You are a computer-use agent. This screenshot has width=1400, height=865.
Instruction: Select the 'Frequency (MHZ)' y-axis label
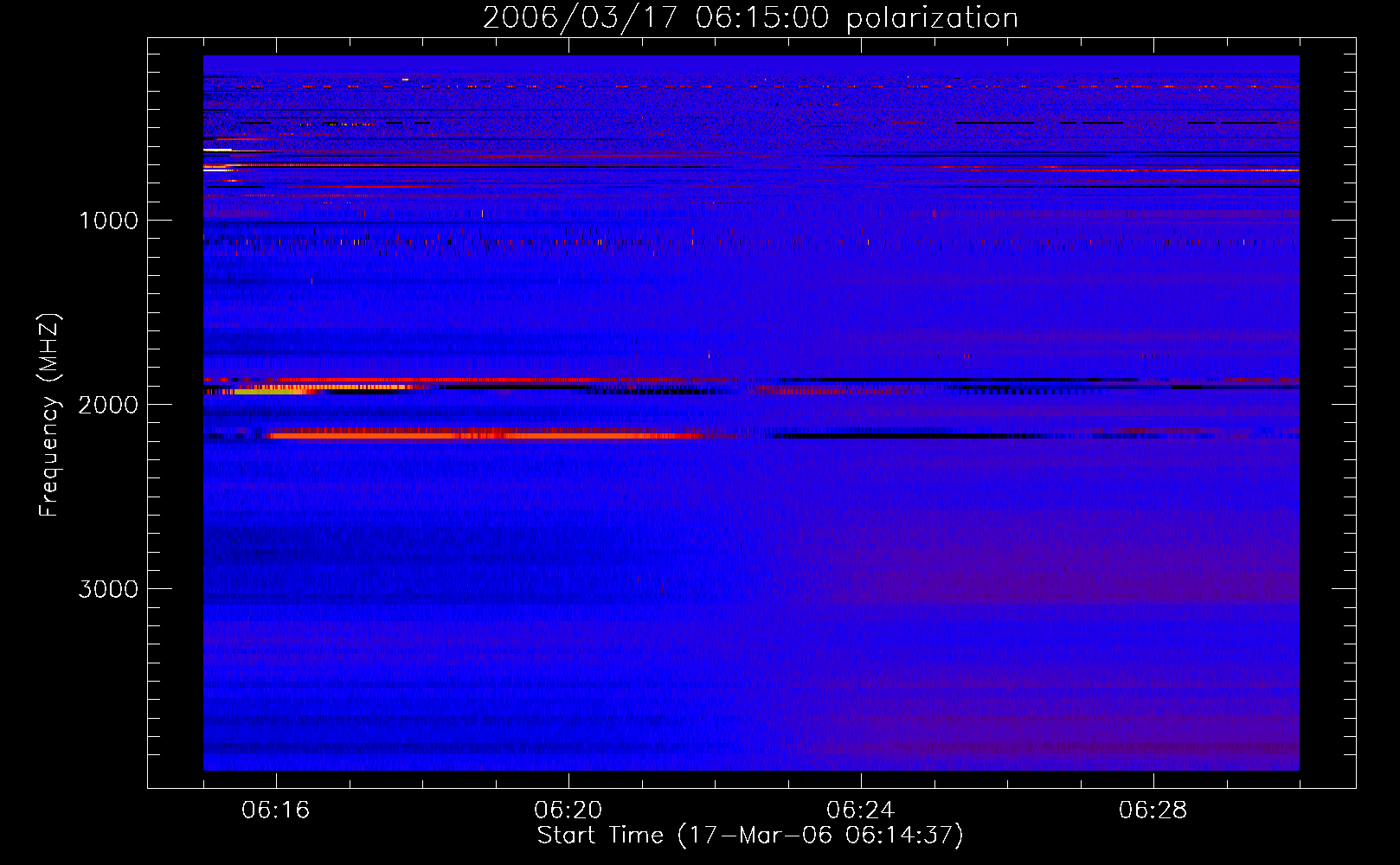point(50,415)
